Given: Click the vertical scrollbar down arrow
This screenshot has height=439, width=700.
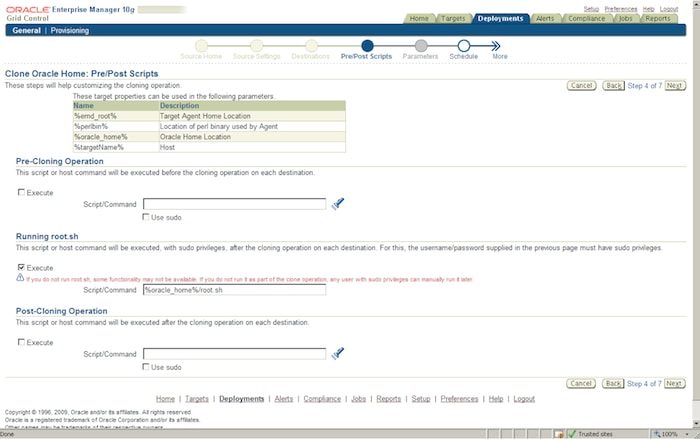Looking at the screenshot, I should (x=696, y=423).
